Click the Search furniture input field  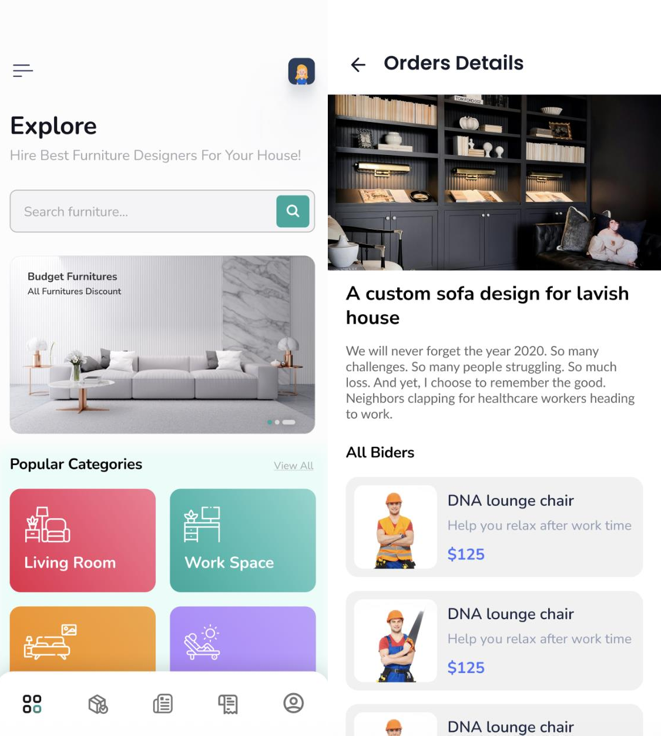(x=143, y=211)
